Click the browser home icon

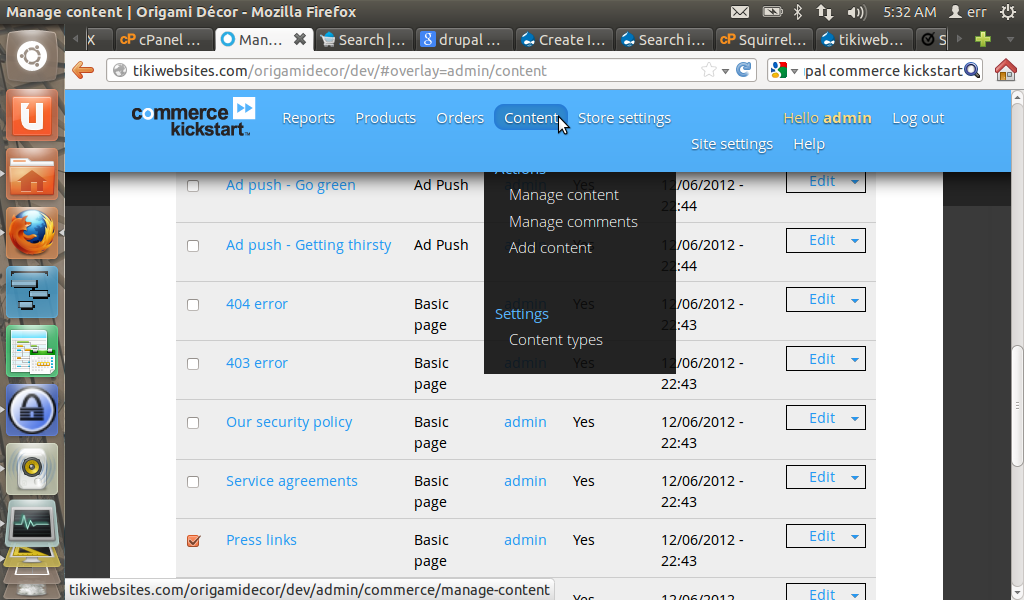pos(1005,71)
